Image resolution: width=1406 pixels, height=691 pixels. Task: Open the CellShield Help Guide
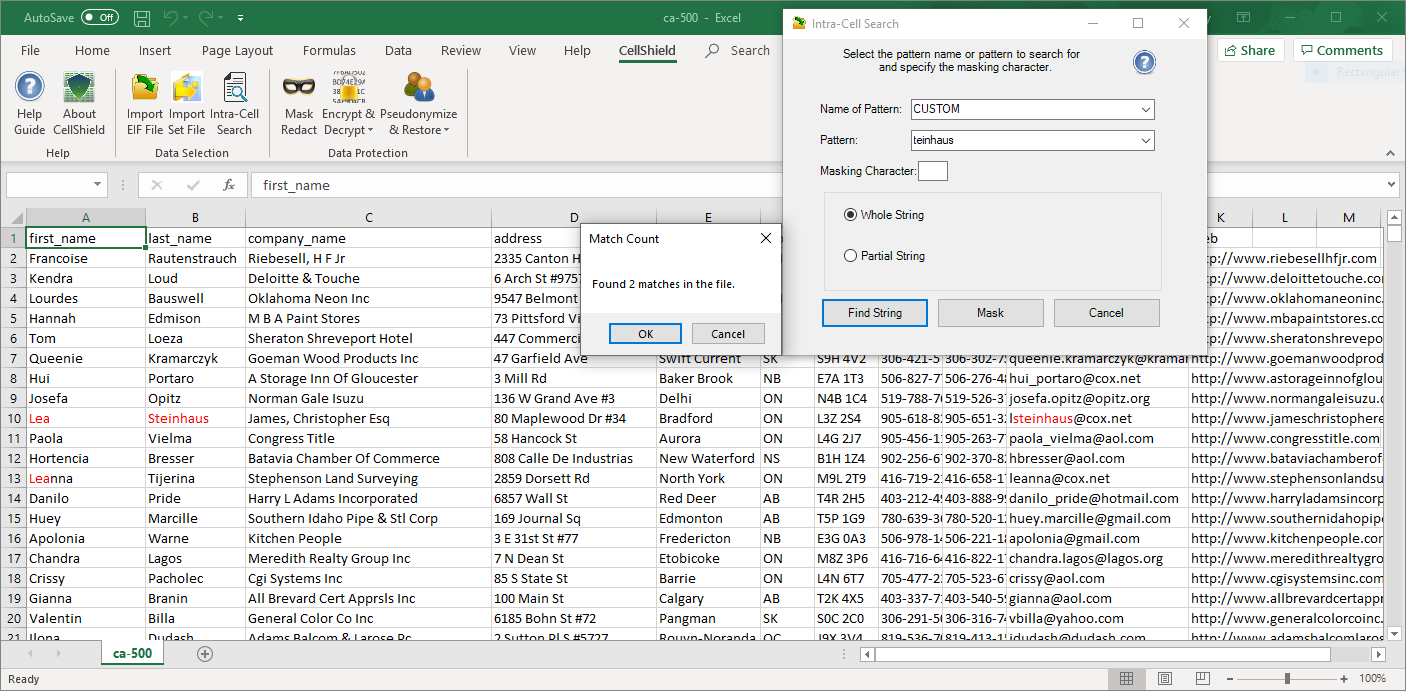click(x=29, y=103)
